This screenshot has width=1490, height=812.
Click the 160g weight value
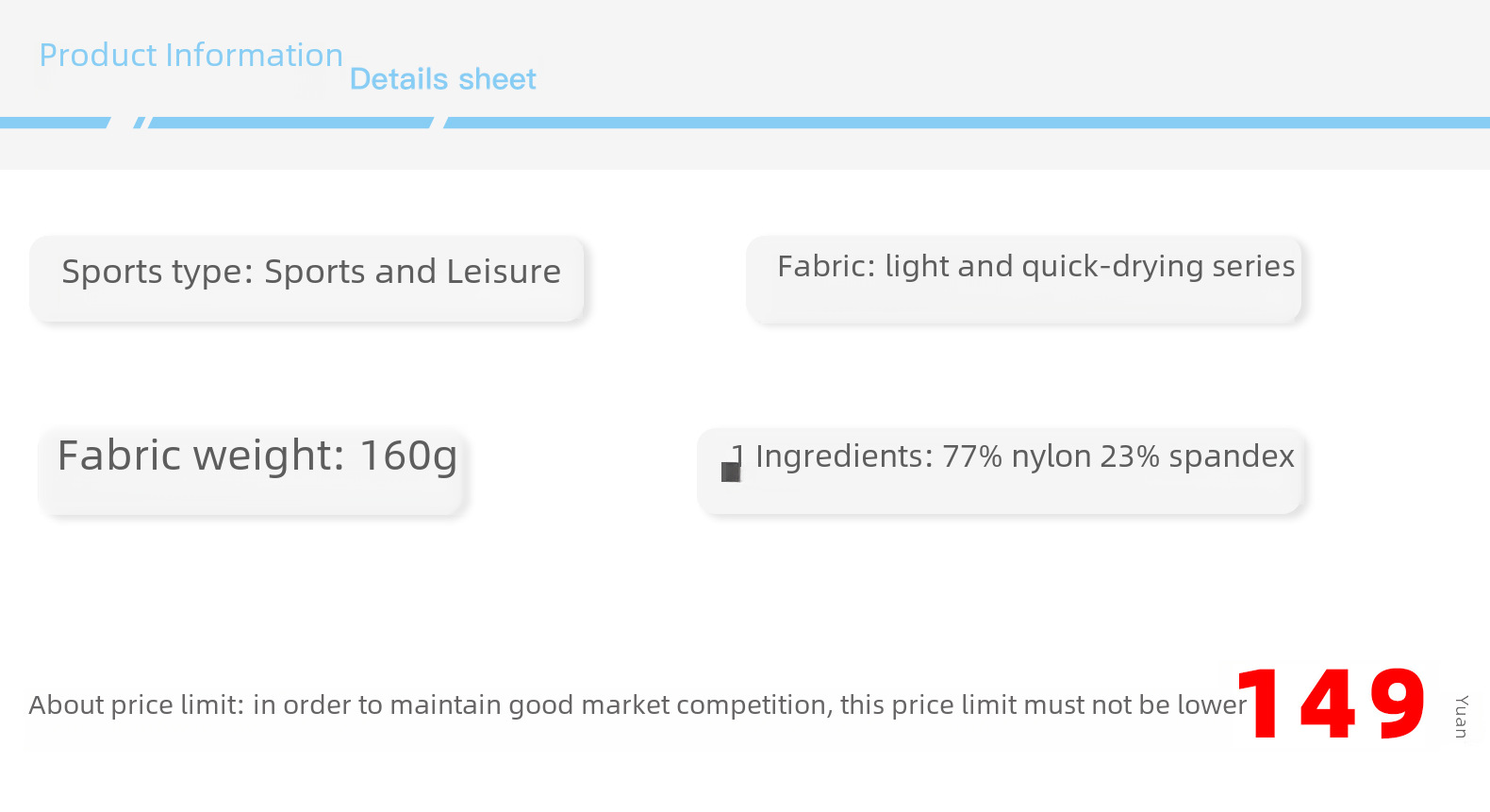(x=408, y=456)
